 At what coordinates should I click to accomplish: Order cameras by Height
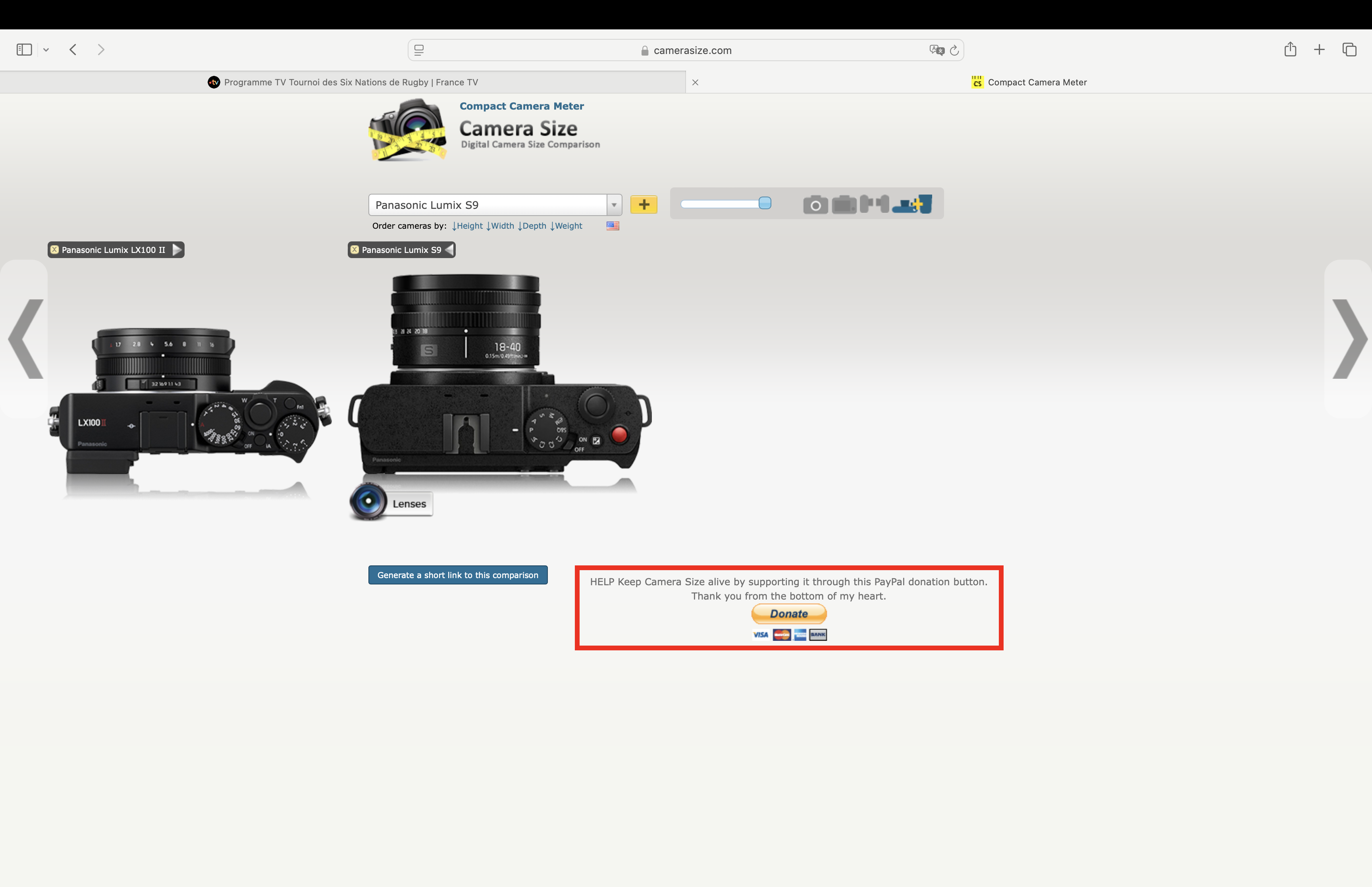pos(467,226)
